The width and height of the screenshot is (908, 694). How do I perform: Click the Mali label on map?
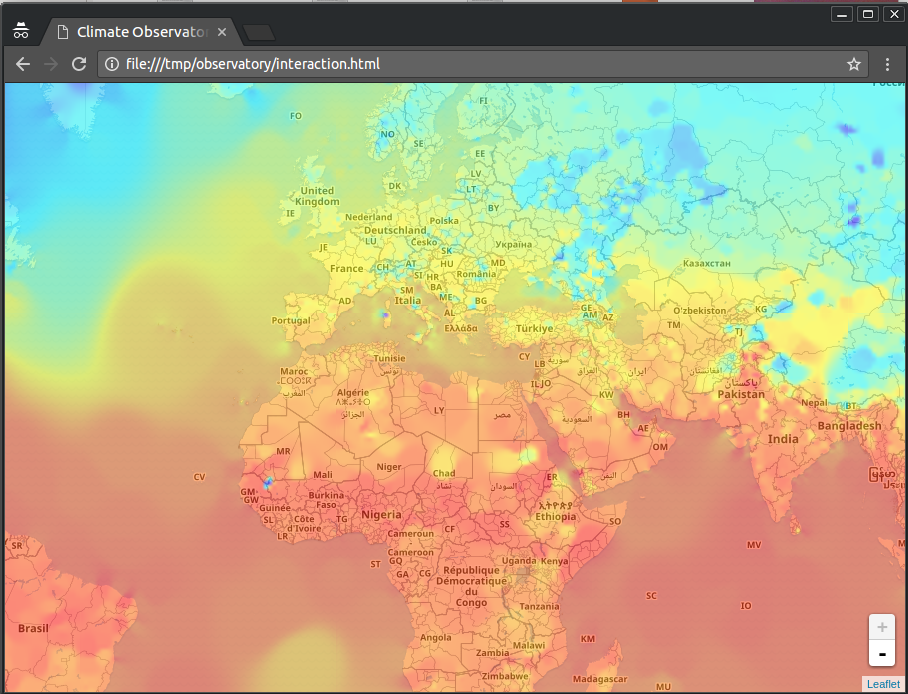click(323, 474)
